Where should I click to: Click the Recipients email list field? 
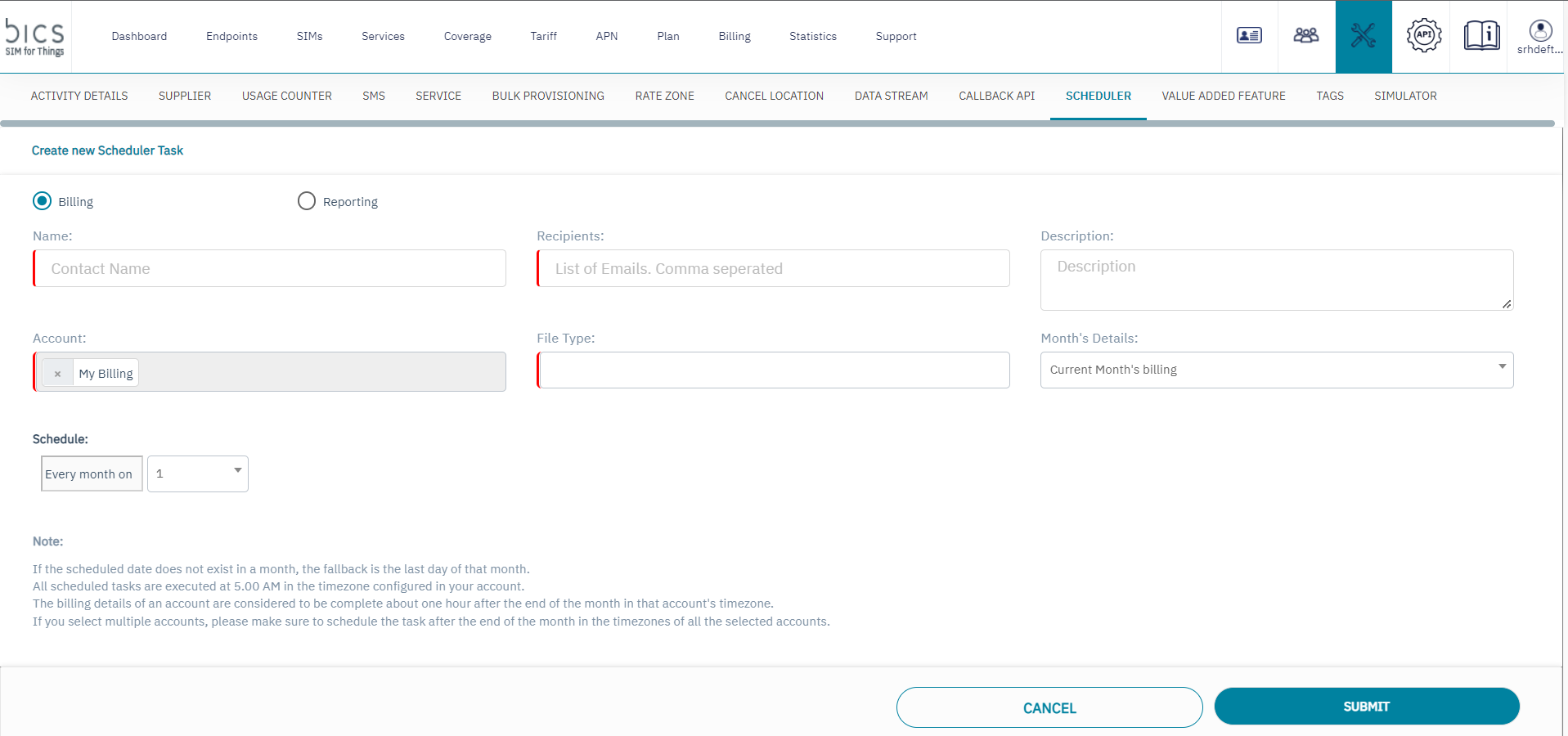click(x=773, y=268)
